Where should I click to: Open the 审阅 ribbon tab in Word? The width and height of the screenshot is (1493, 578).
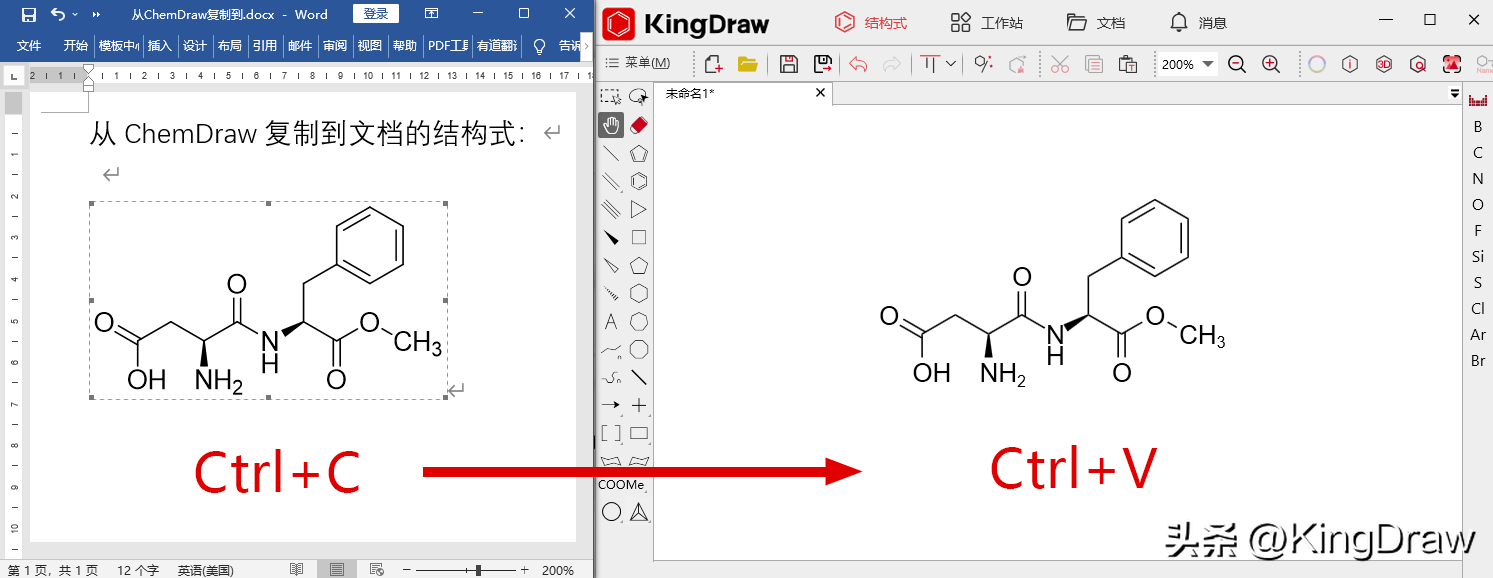[335, 45]
